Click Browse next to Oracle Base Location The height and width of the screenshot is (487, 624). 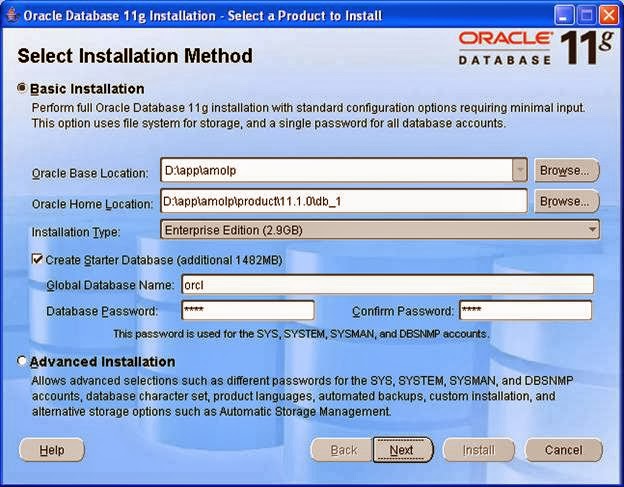[566, 170]
